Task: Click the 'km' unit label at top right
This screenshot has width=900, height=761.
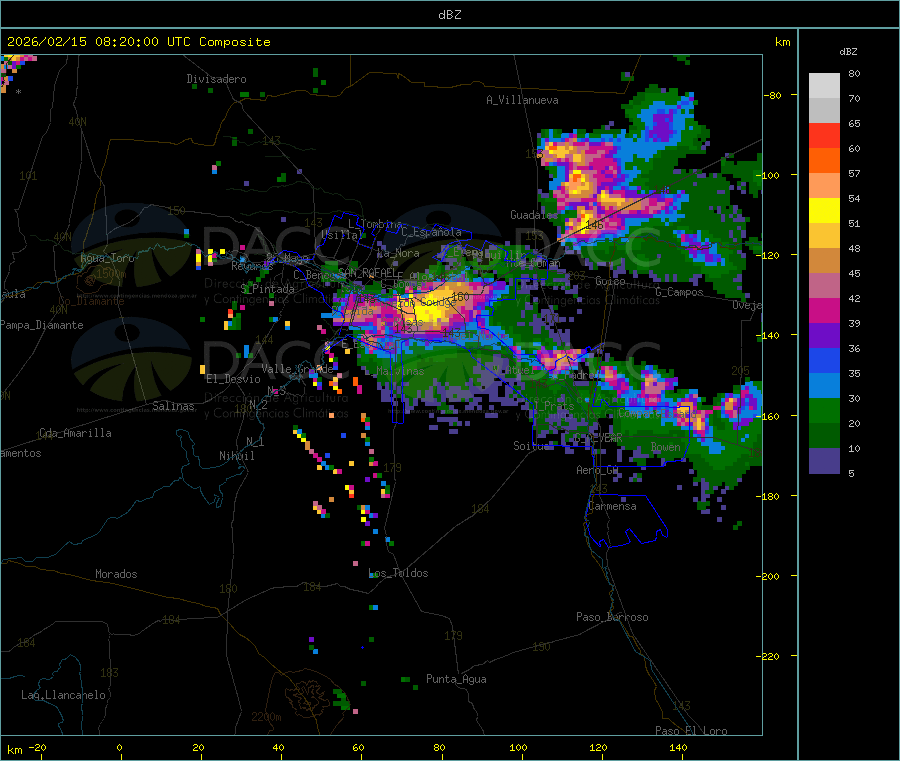Action: 782,42
